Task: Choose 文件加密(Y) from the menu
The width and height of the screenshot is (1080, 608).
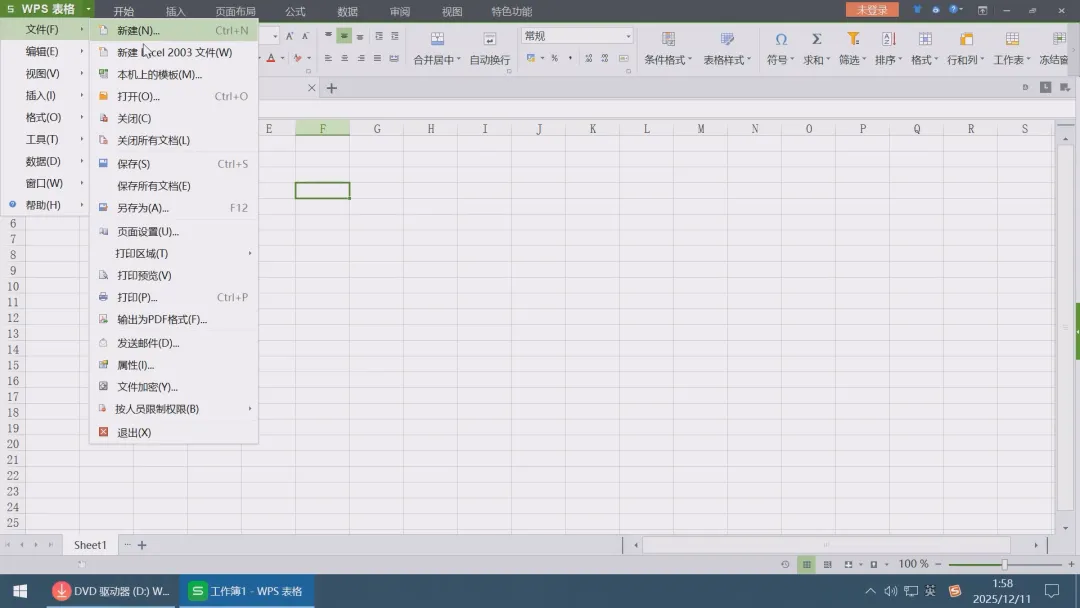Action: point(174,387)
